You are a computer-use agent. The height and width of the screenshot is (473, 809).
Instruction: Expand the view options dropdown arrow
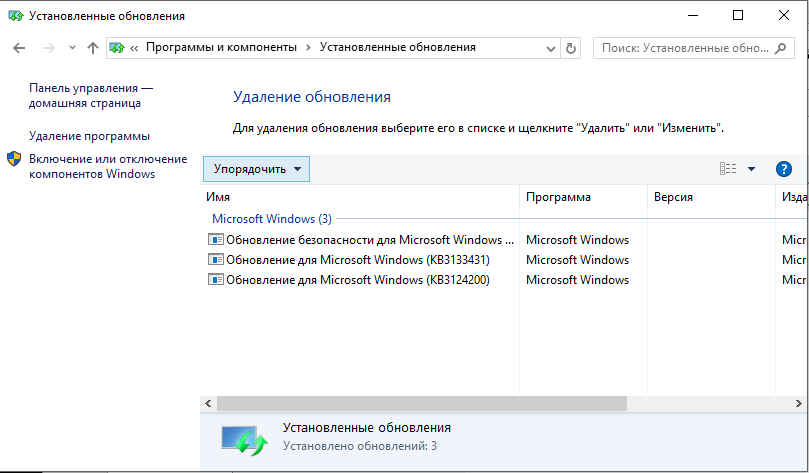click(x=751, y=169)
